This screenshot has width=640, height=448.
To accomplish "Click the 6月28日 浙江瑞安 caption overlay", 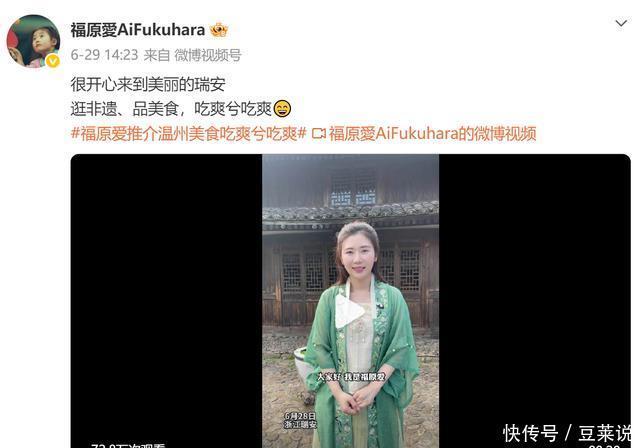I will [x=300, y=420].
